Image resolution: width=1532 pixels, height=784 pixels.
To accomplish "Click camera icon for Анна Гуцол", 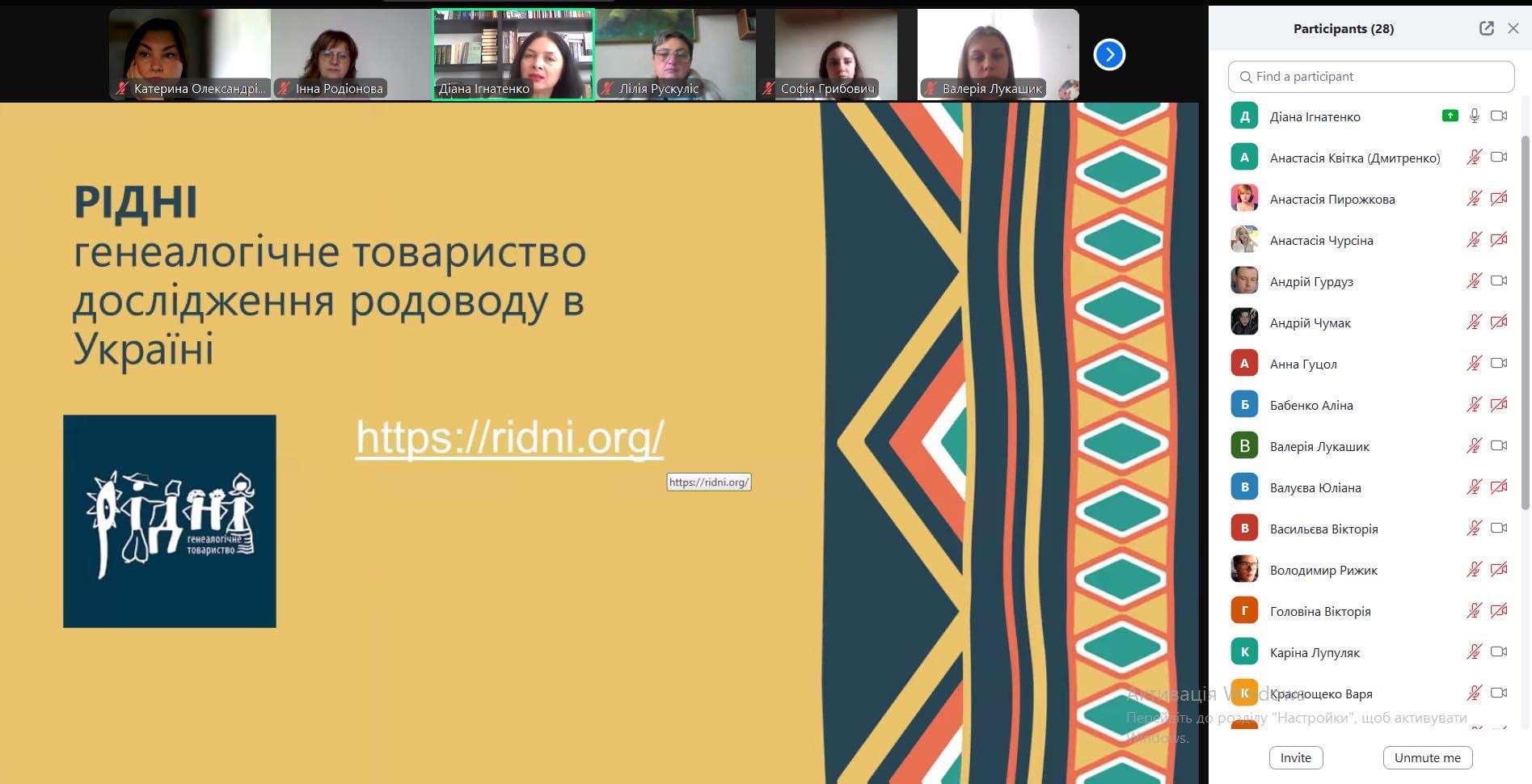I will 1499,363.
